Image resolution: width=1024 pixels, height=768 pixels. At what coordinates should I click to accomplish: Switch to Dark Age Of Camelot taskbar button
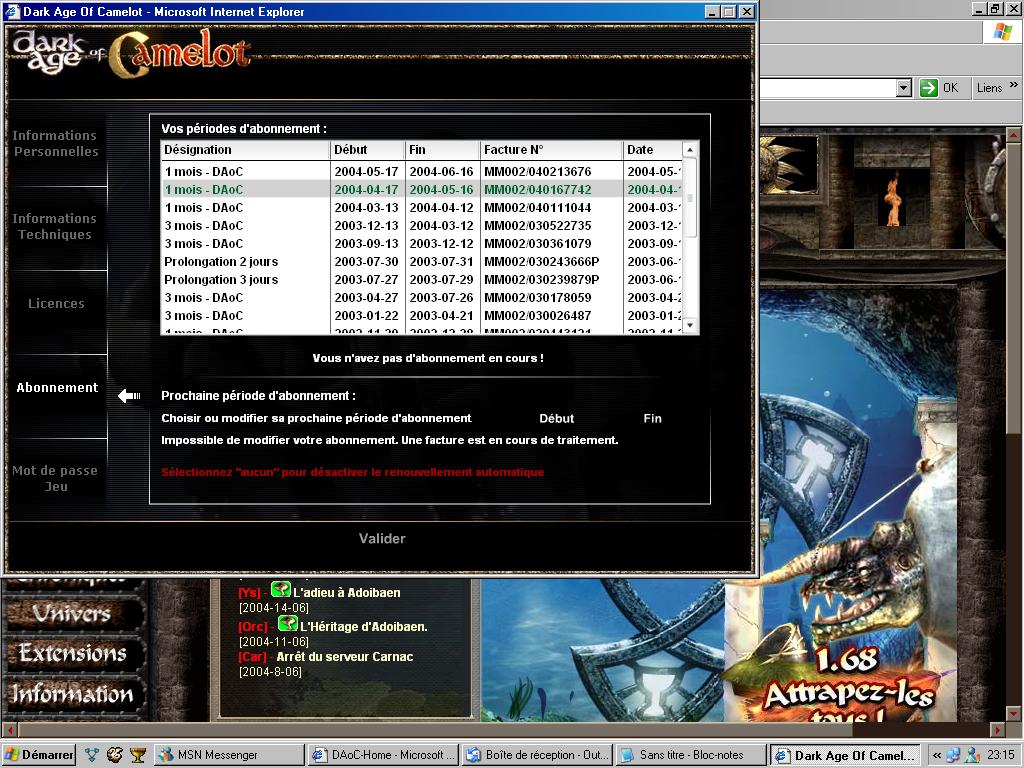(845, 755)
